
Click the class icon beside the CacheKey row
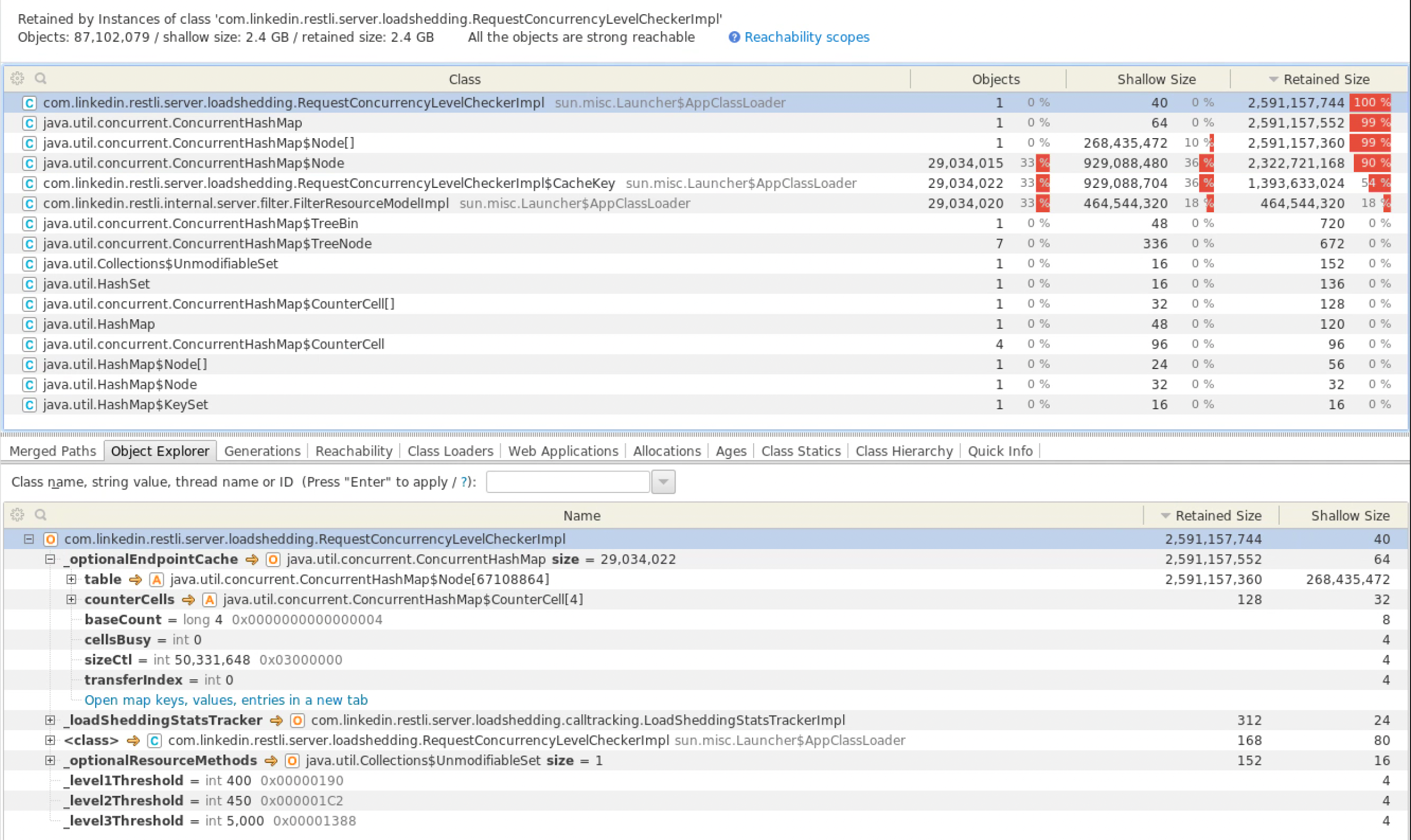[29, 183]
